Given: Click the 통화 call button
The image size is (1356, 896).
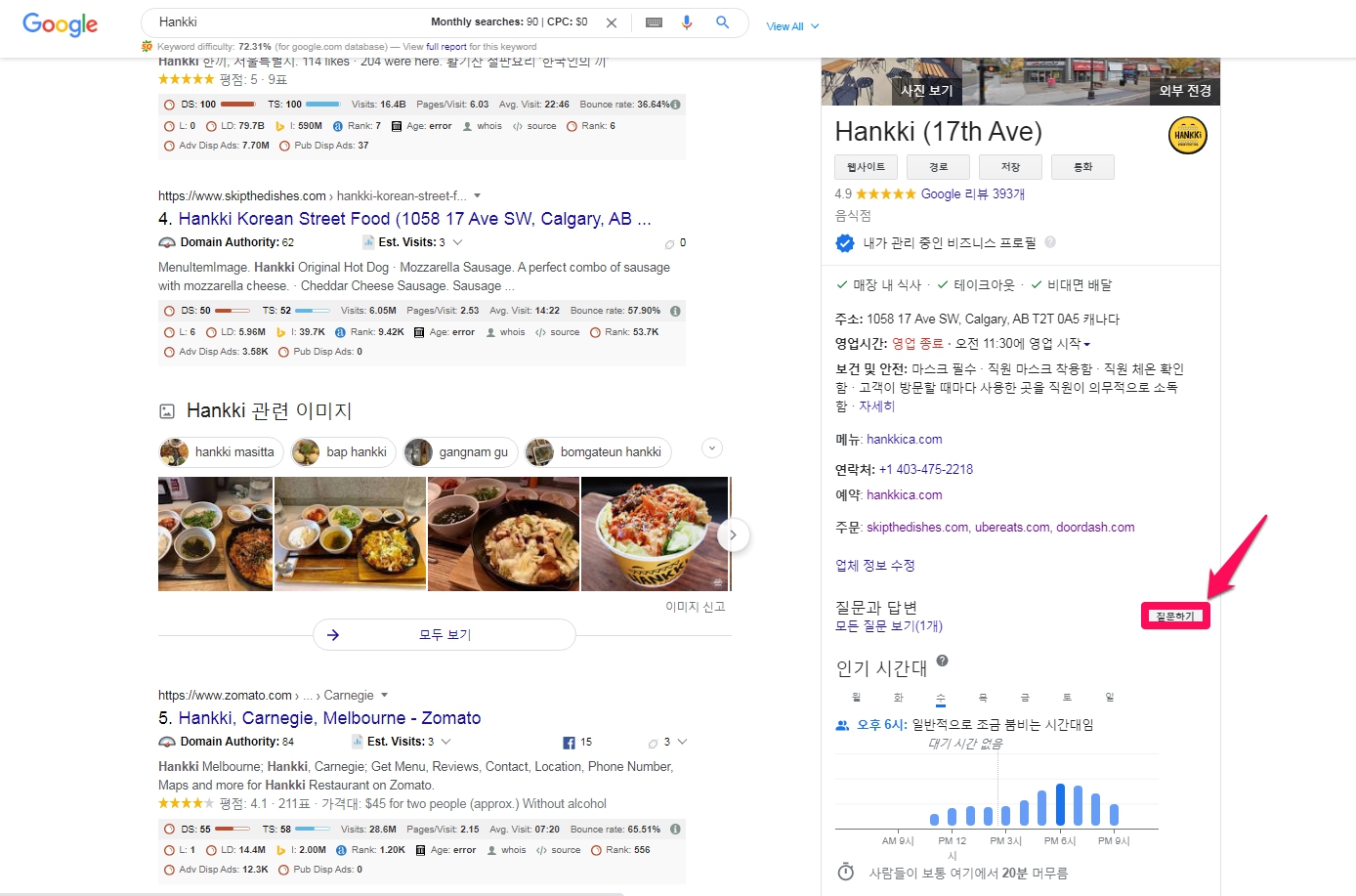Looking at the screenshot, I should [1082, 167].
